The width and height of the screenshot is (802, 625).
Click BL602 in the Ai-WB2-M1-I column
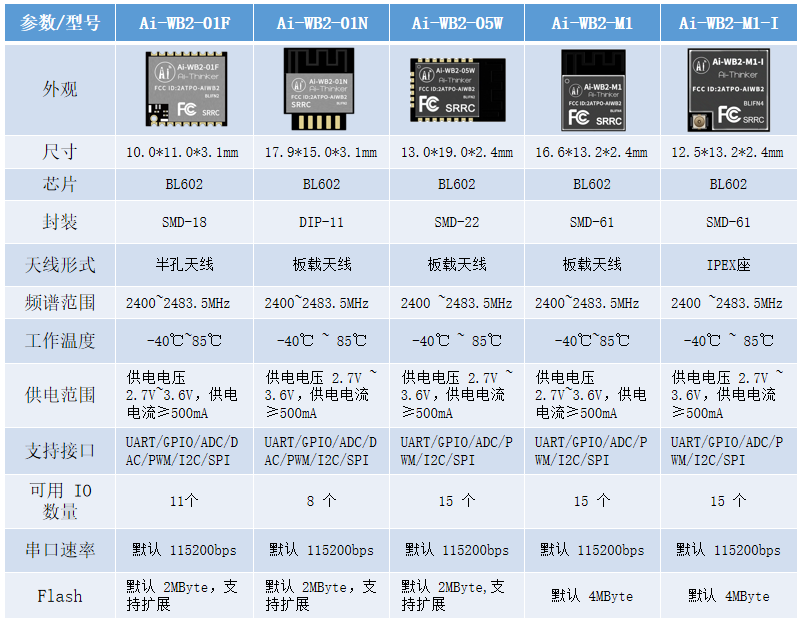click(728, 184)
